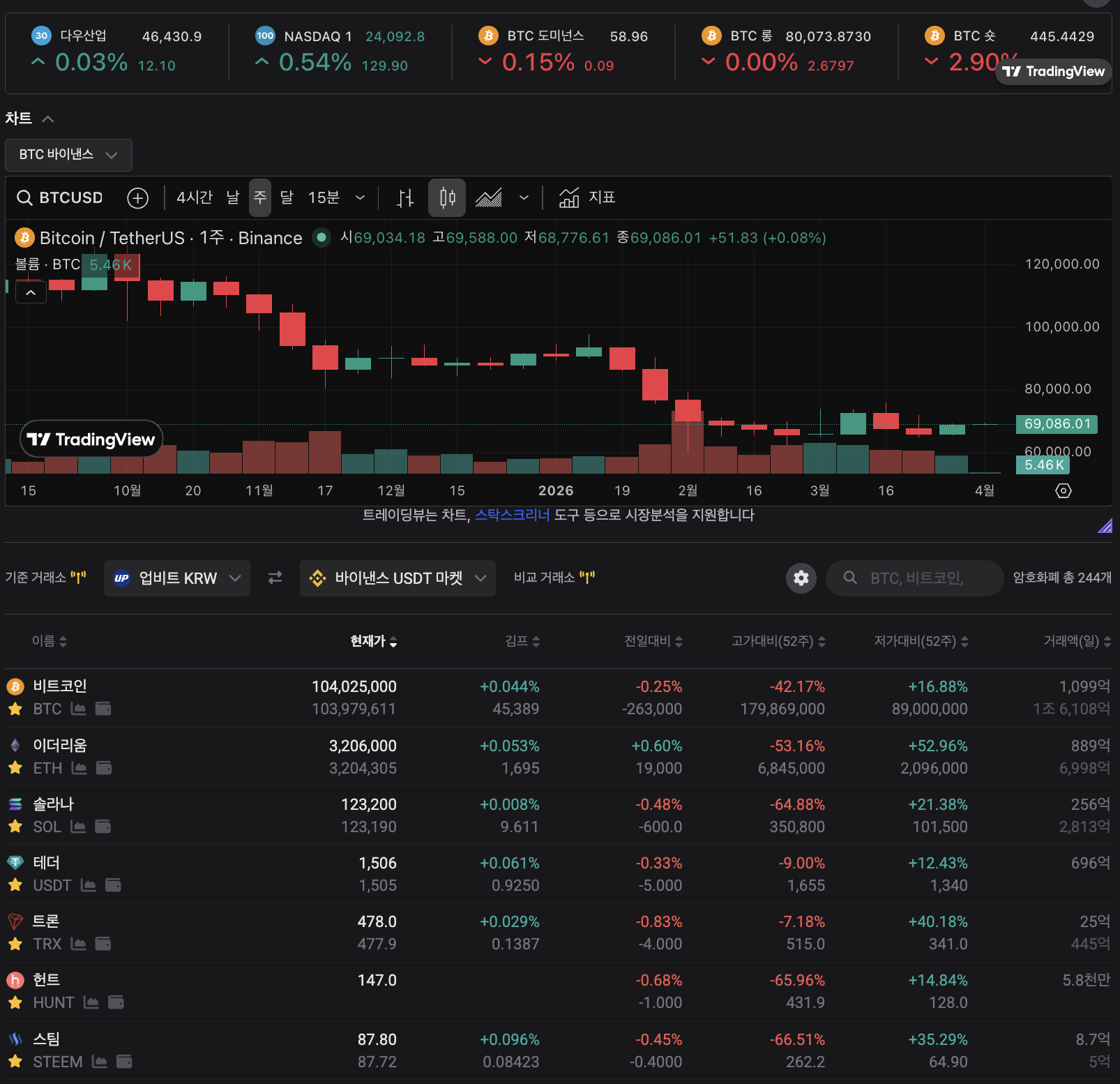Select the candlestick chart style
The height and width of the screenshot is (1084, 1120).
coord(447,198)
